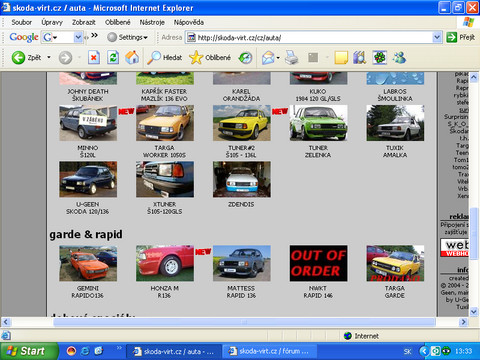
Task: Click the Windows logo throbber icon
Action: click(468, 22)
